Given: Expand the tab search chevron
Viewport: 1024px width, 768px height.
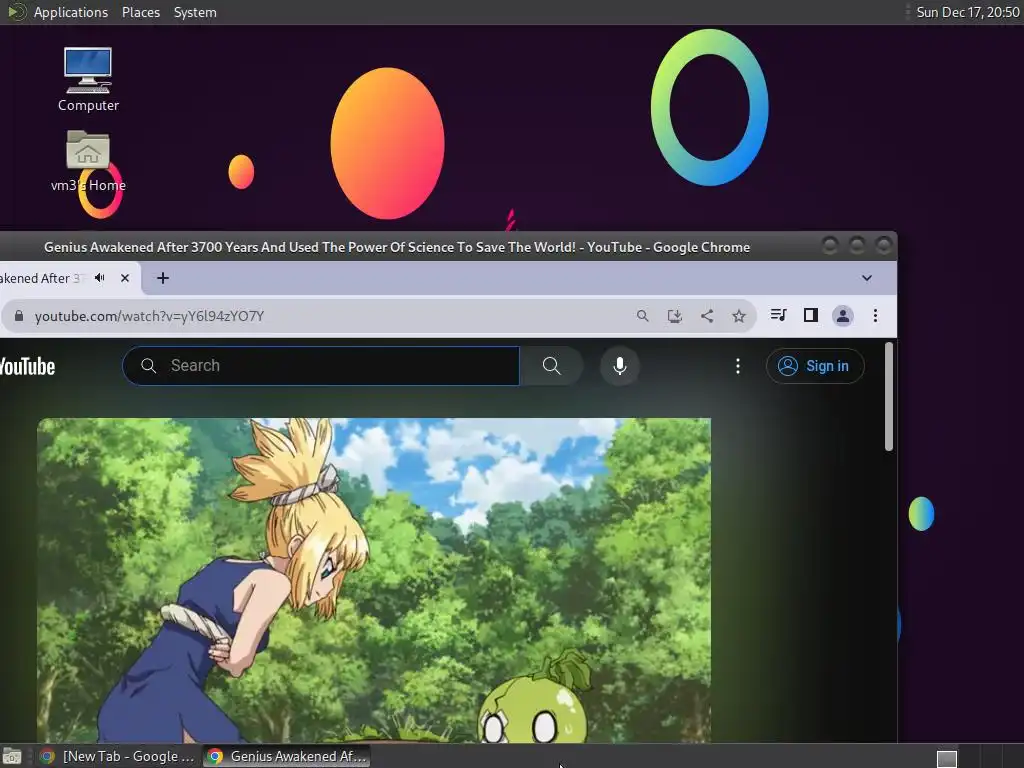Looking at the screenshot, I should [867, 278].
